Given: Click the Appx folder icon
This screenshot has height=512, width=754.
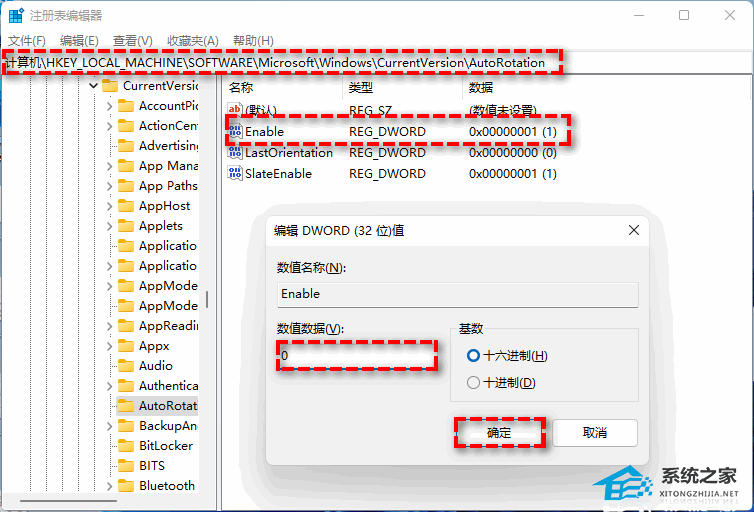Looking at the screenshot, I should point(126,346).
